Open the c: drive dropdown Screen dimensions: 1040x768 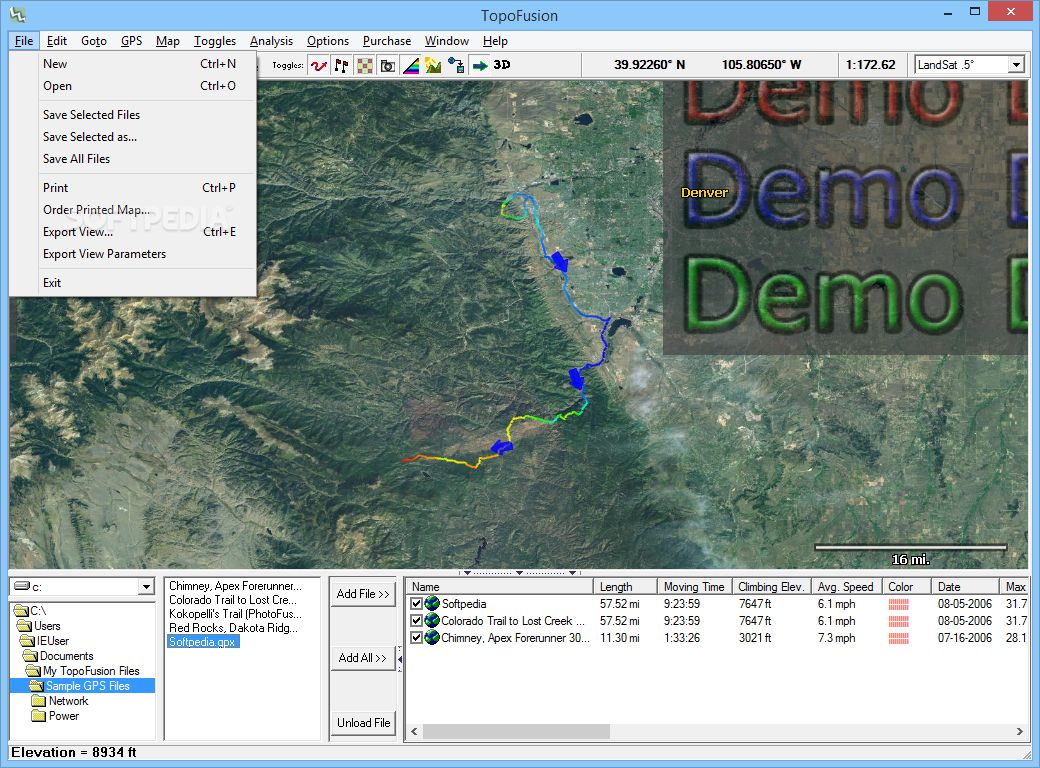[x=147, y=587]
